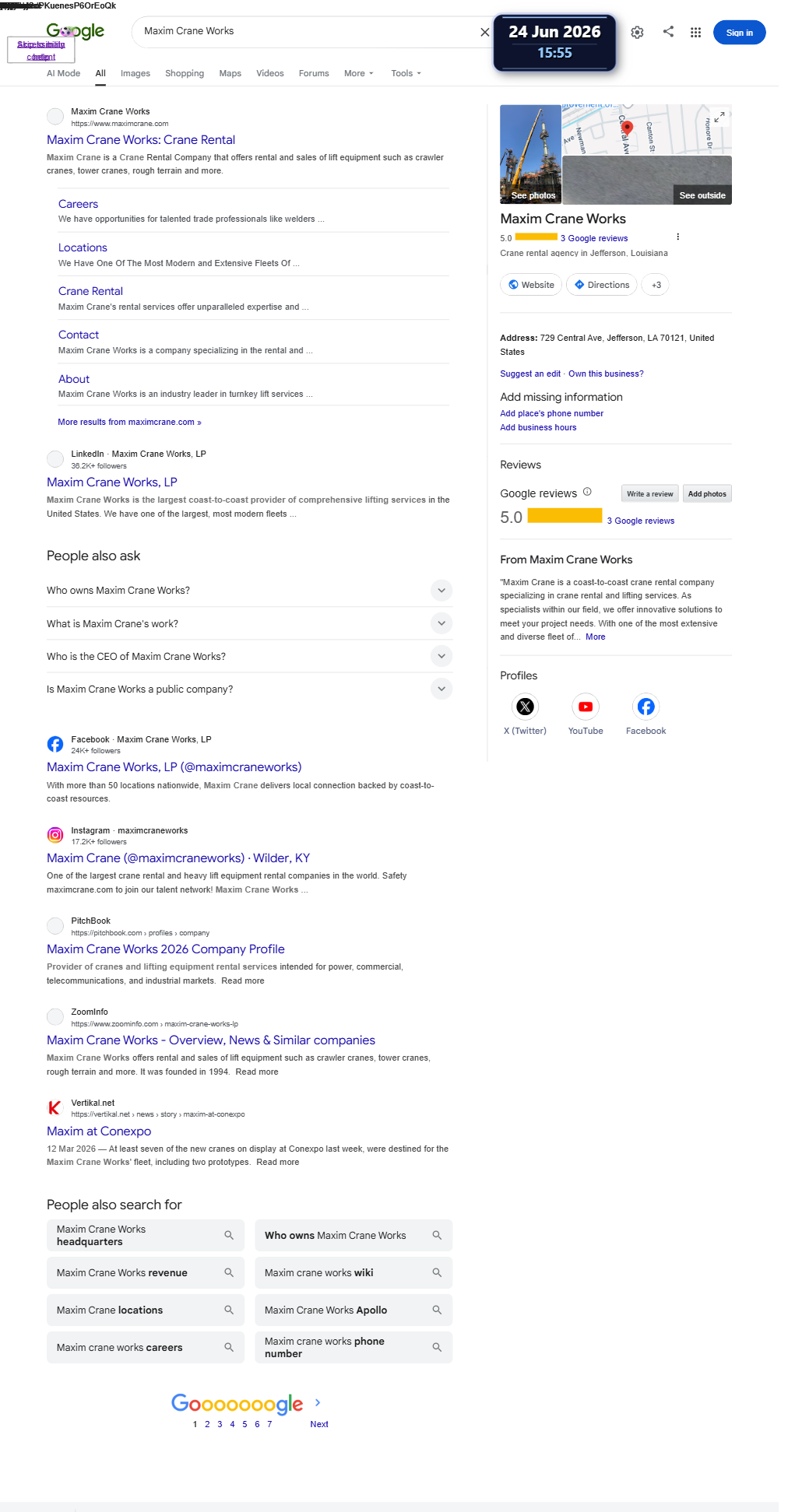Viewport: 788px width, 1512px height.
Task: Click the share icon in the header
Action: pos(668,31)
